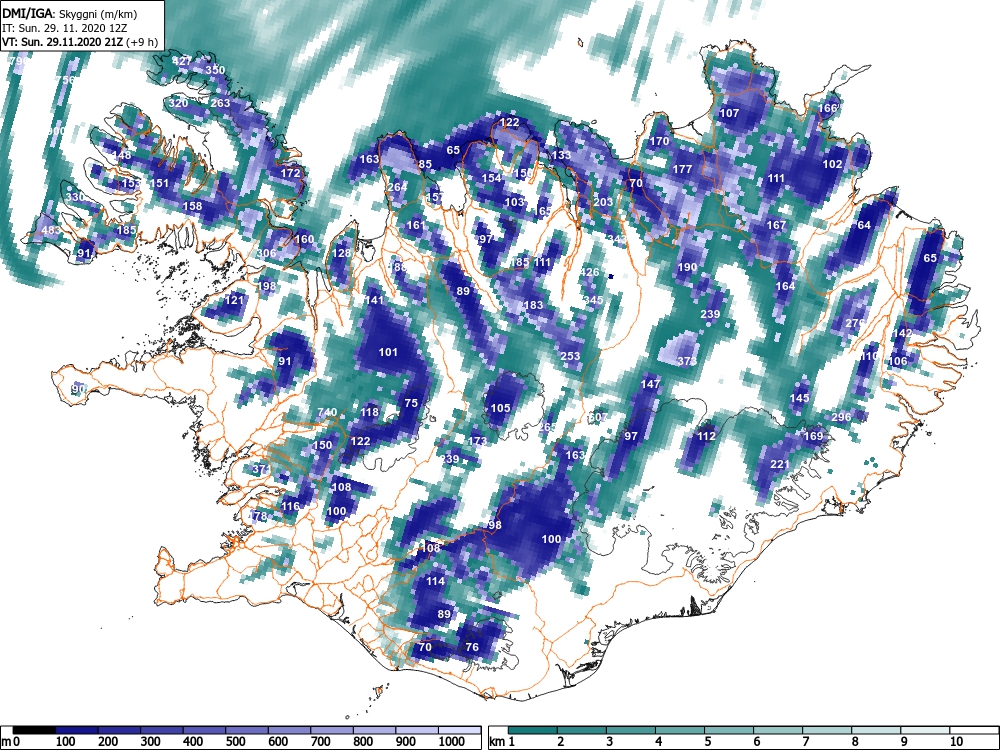The width and height of the screenshot is (1000, 750).
Task: Click the black swatch at the meter legend start
Action: pos(34,730)
